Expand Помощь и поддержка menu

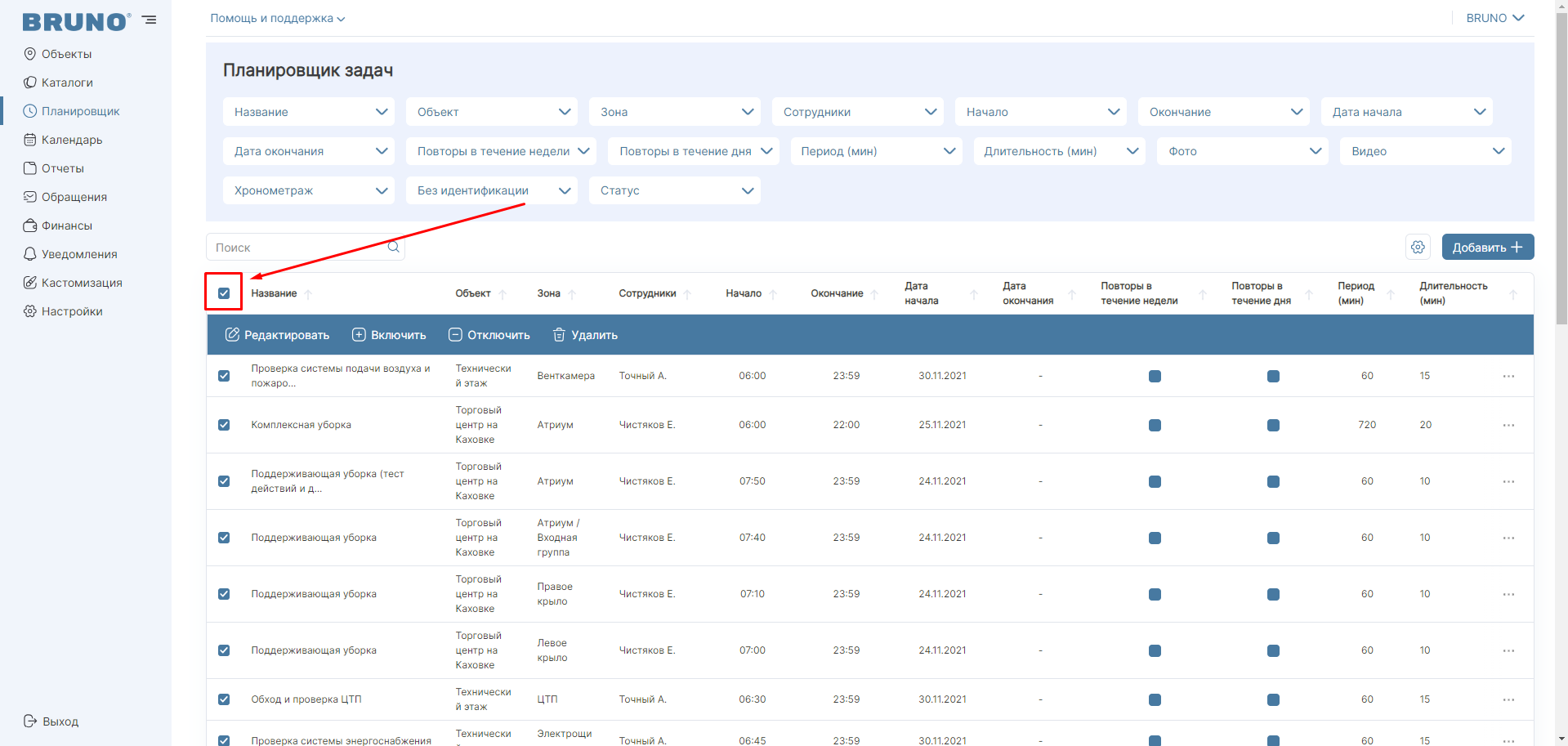click(278, 18)
